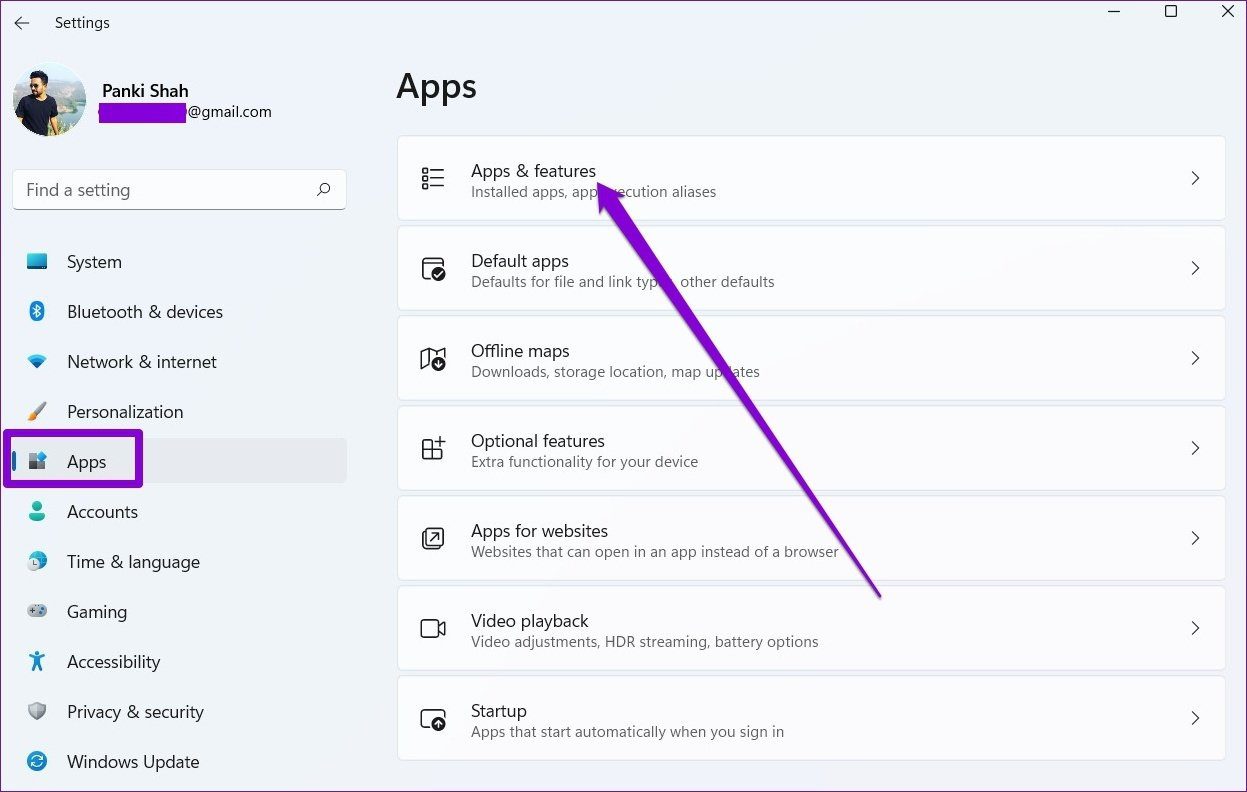Click the Optional features grid icon
The image size is (1247, 792).
click(x=433, y=448)
